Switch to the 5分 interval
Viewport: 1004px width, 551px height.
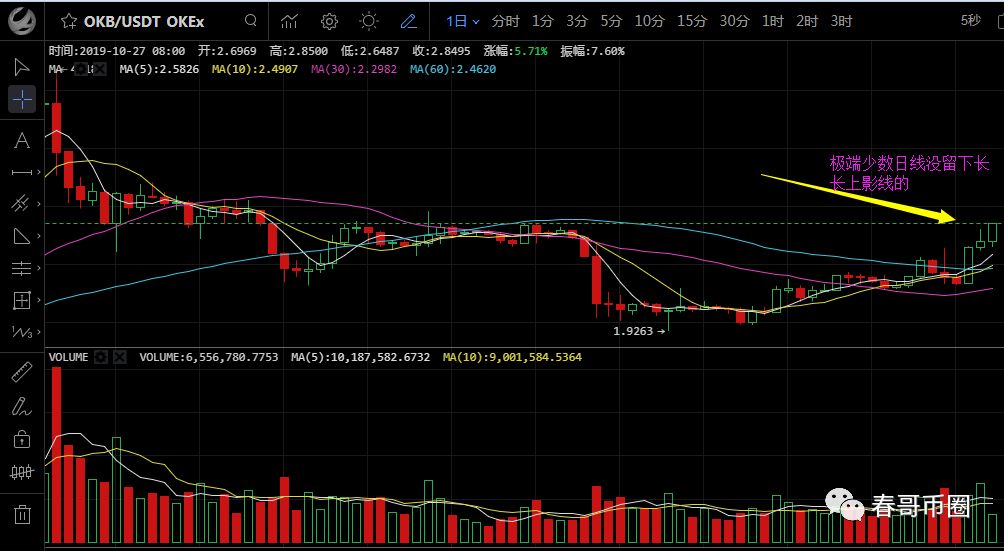pyautogui.click(x=611, y=21)
